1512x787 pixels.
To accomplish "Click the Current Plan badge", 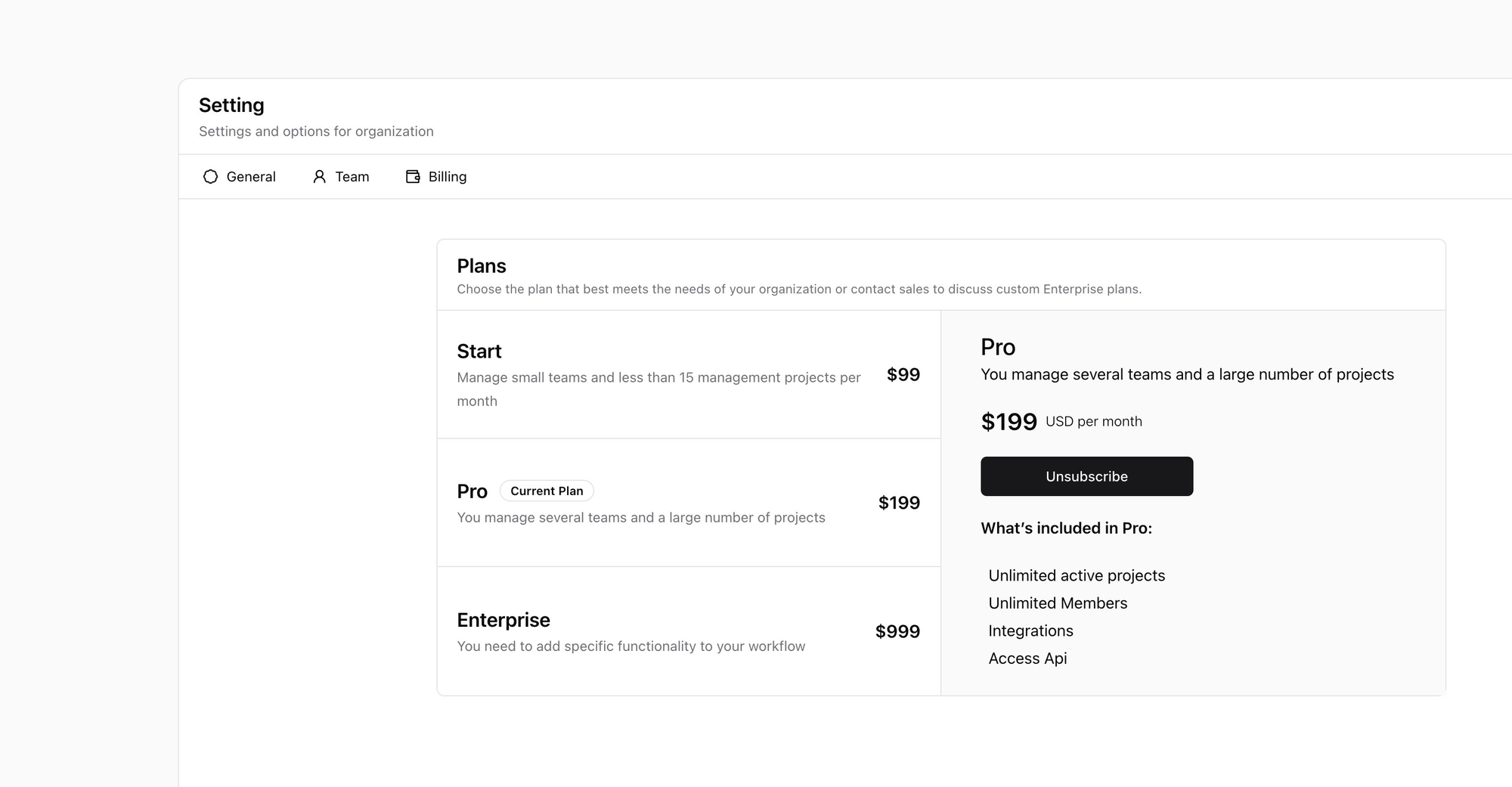I will point(547,491).
